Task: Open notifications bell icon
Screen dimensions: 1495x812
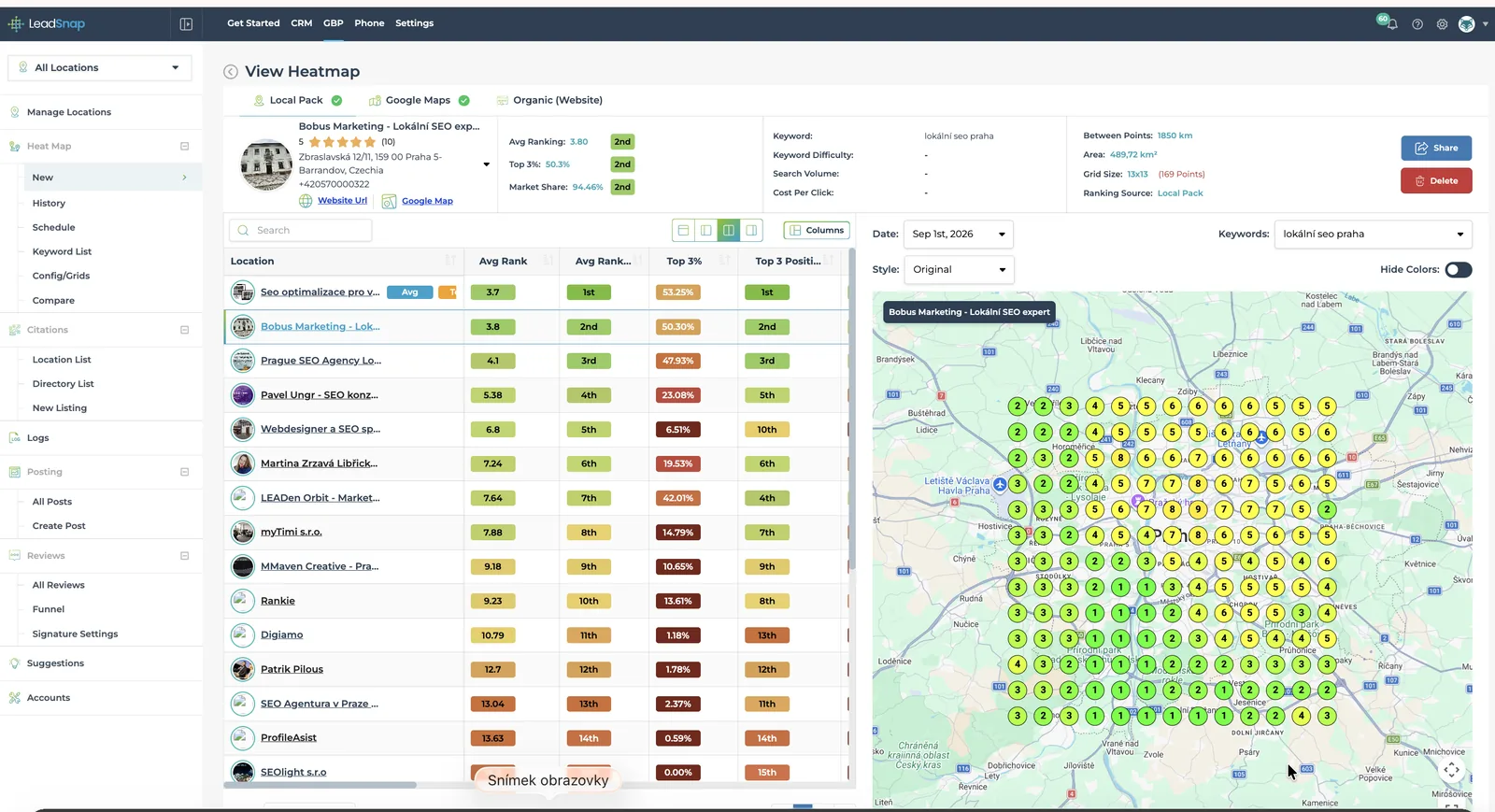Action: [x=1391, y=24]
